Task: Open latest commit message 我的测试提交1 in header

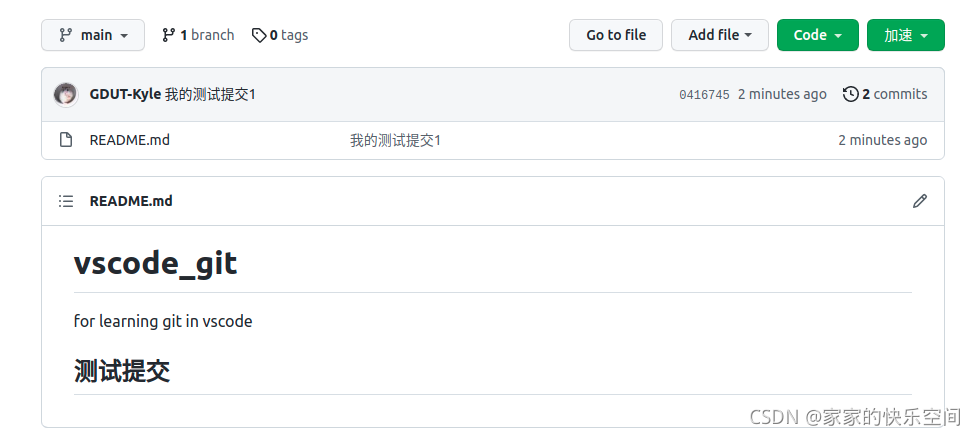Action: coord(210,94)
